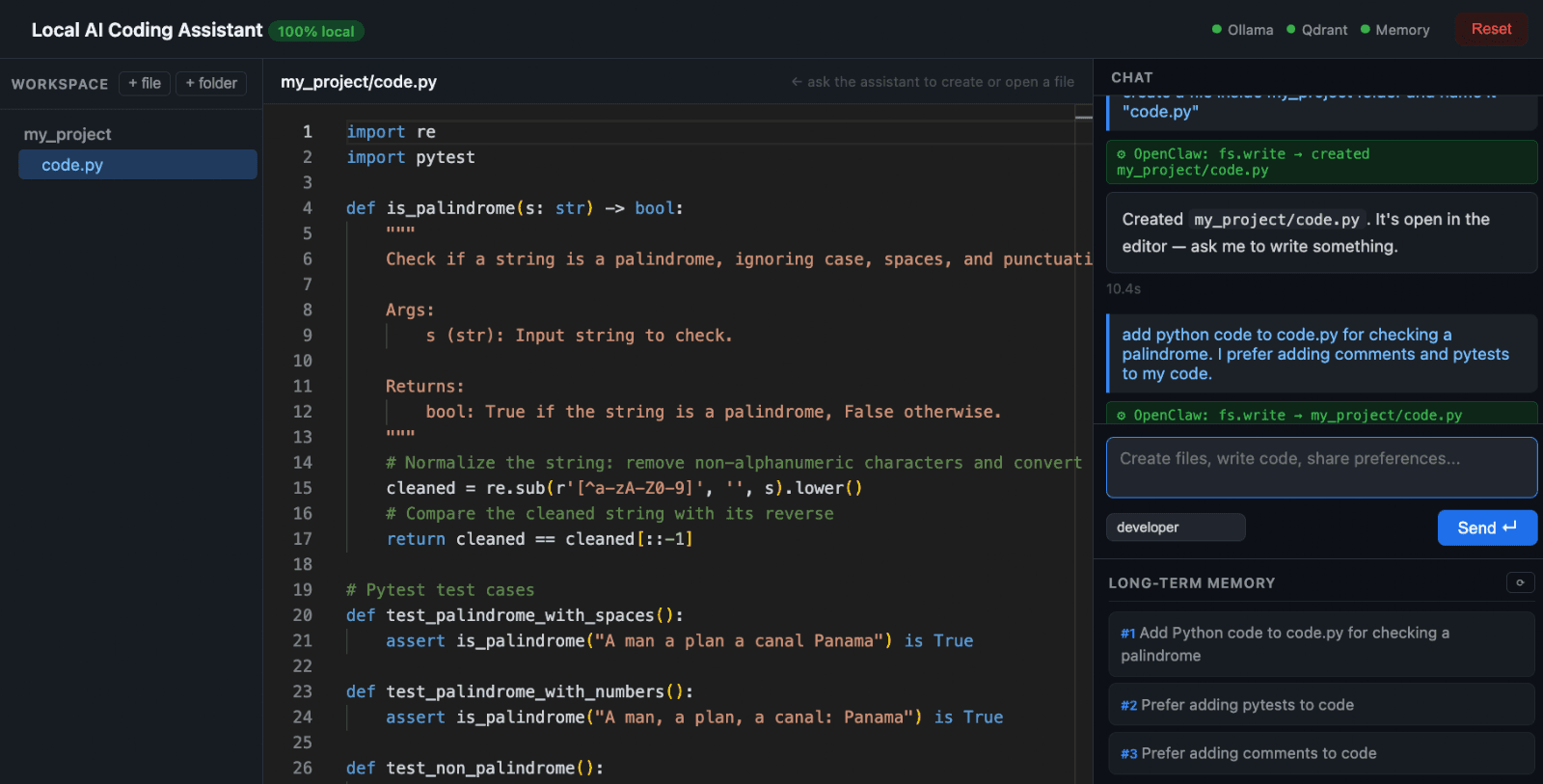Click the Local AI Coding Assistant title

(x=147, y=30)
